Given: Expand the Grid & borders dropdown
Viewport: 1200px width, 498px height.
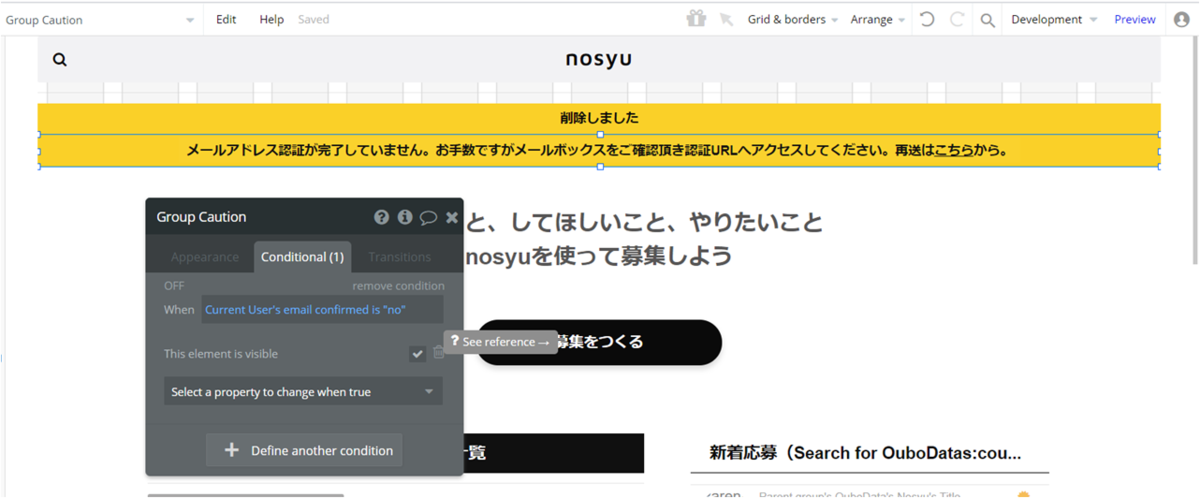Looking at the screenshot, I should click(792, 19).
